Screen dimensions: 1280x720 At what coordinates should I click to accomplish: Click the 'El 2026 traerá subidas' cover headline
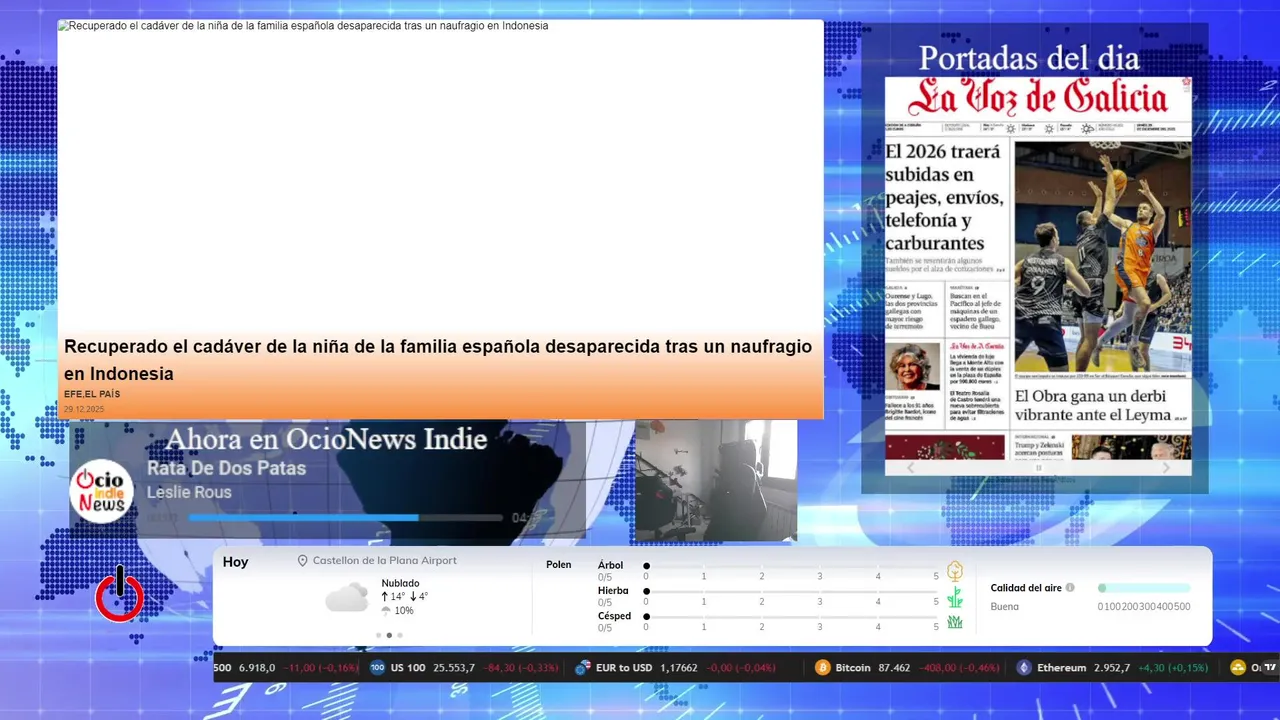point(944,197)
